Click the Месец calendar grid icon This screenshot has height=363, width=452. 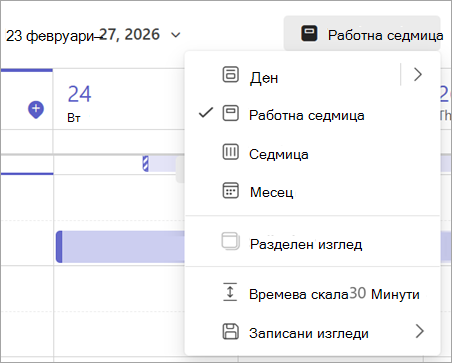coord(230,190)
